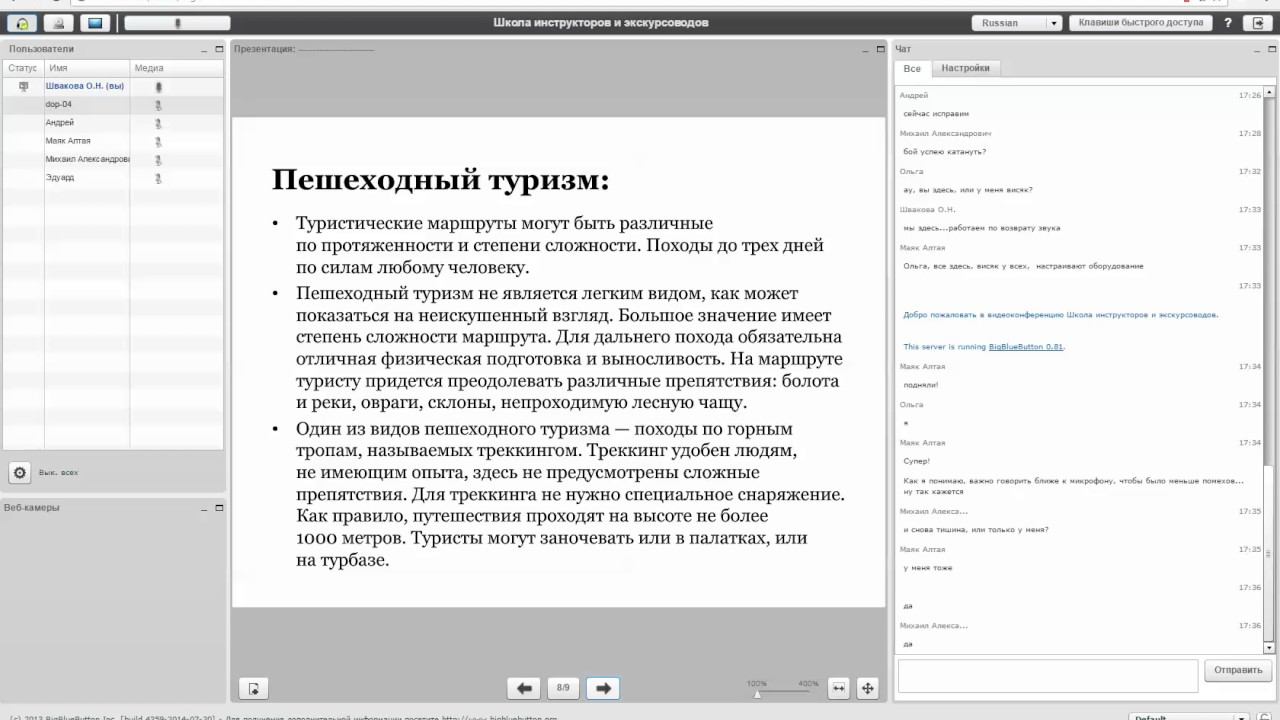The height and width of the screenshot is (720, 1280).
Task: Open the Default layout dropdown
Action: (1190, 717)
